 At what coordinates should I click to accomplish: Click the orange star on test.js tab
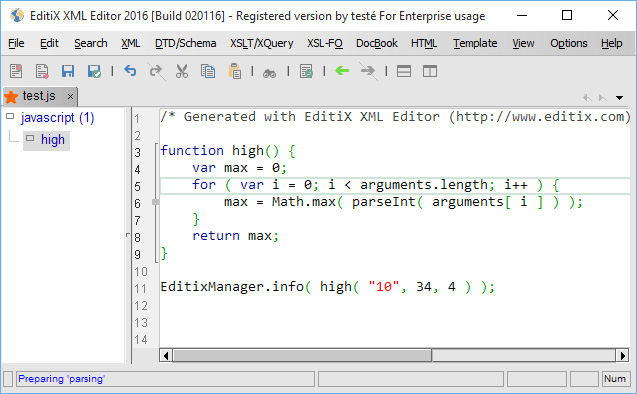click(11, 97)
